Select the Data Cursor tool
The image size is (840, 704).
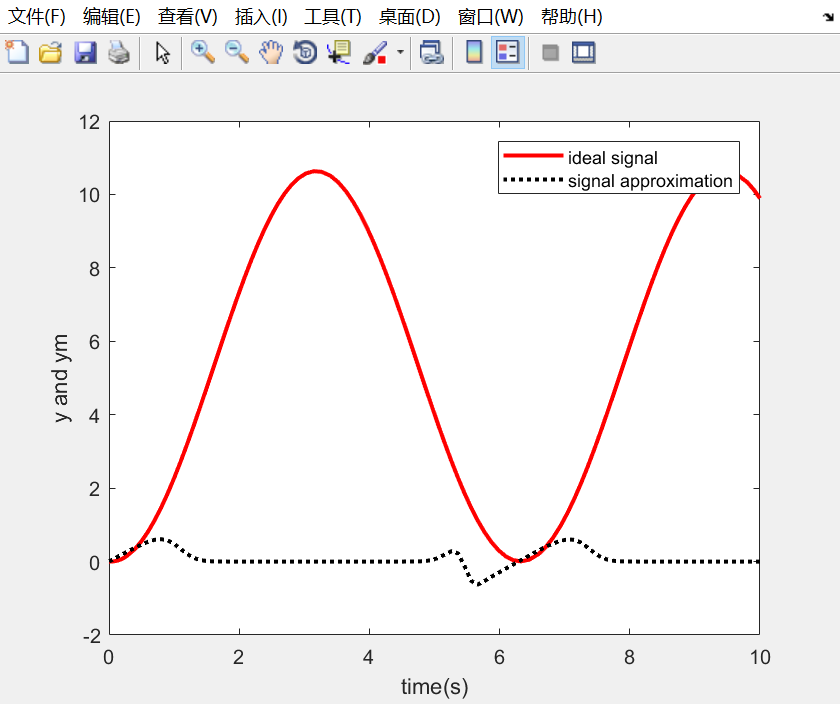pyautogui.click(x=338, y=52)
